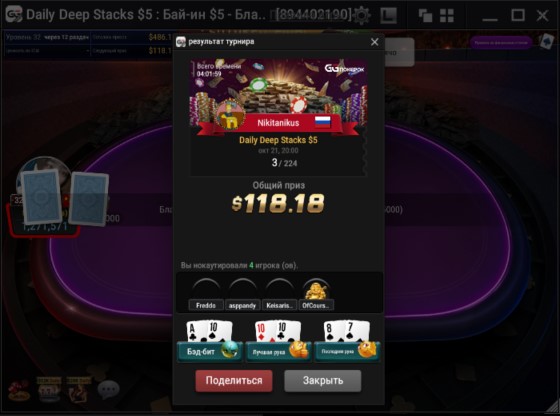Image resolution: width=560 pixels, height=416 pixels.
Task: Open the chat speech bubble icon
Action: tap(108, 390)
